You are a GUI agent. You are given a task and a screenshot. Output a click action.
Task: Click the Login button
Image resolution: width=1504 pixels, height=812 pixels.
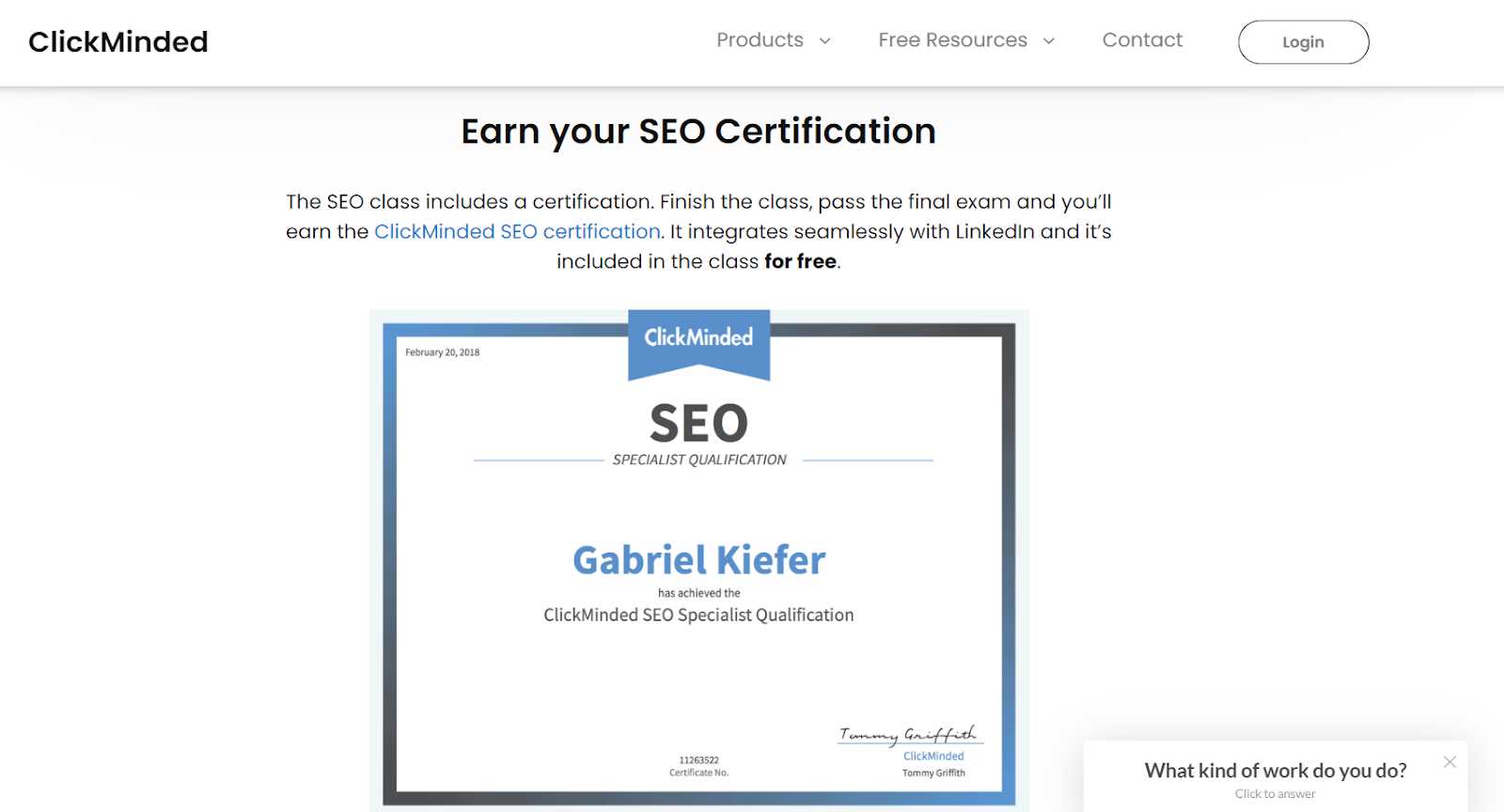[1303, 42]
